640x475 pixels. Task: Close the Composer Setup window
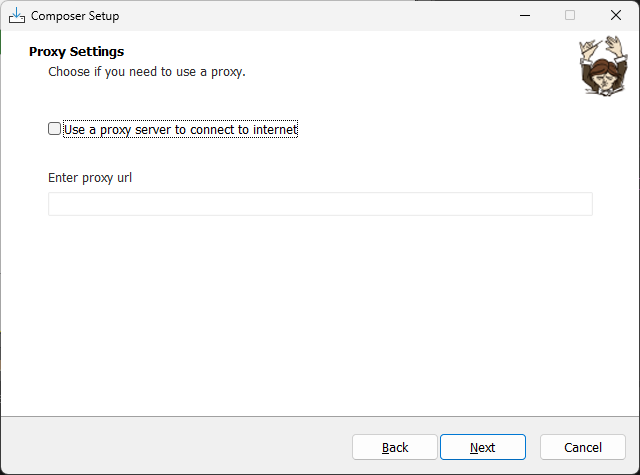(x=616, y=16)
